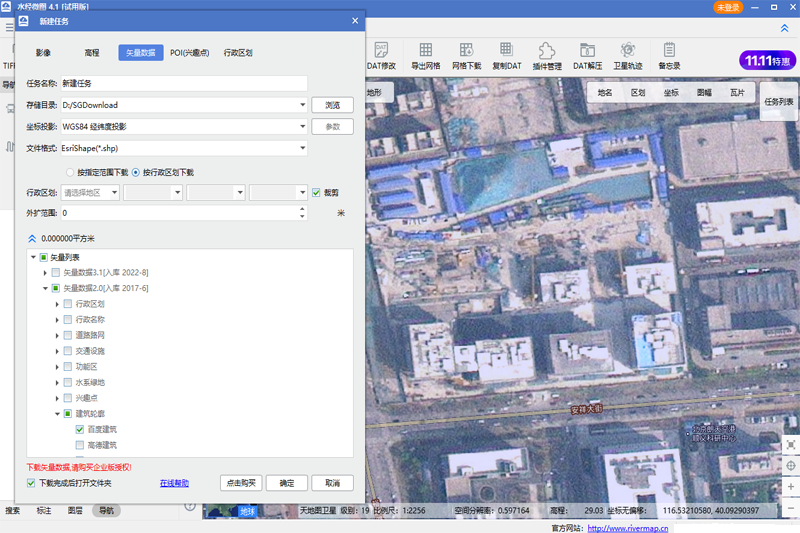Toggle the 裁剪 clip checkbox
800x533 pixels.
tap(316, 192)
